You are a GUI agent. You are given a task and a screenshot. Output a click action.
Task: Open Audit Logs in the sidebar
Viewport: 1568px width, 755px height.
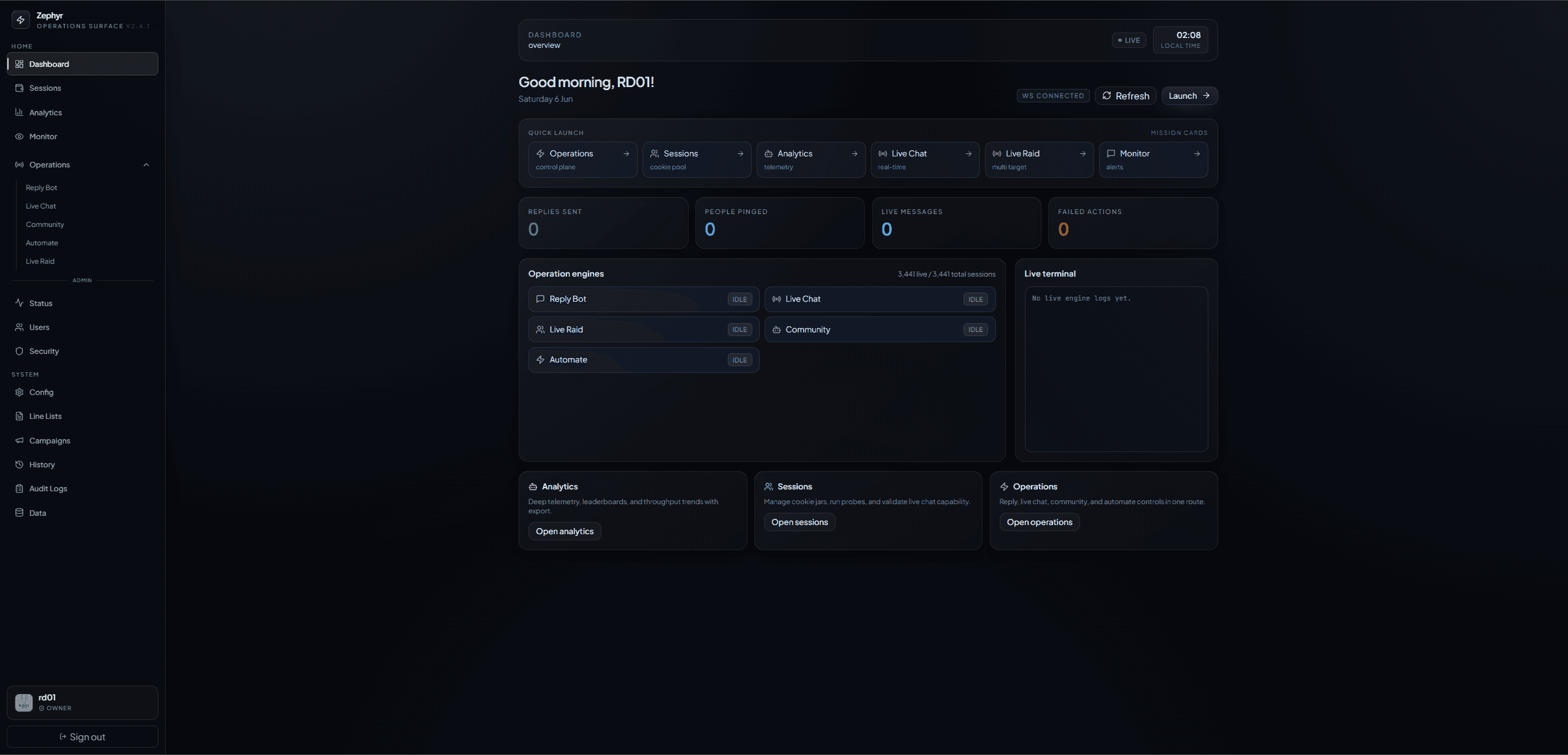pyautogui.click(x=82, y=488)
